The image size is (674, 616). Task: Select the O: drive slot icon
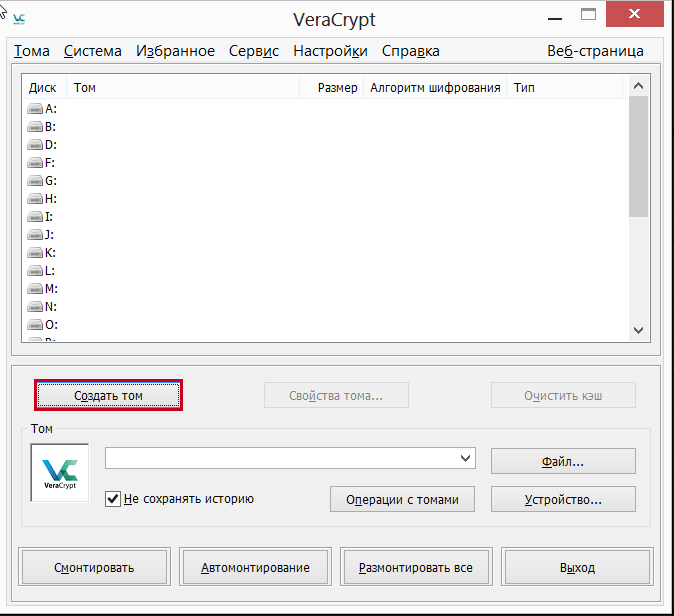pyautogui.click(x=35, y=325)
